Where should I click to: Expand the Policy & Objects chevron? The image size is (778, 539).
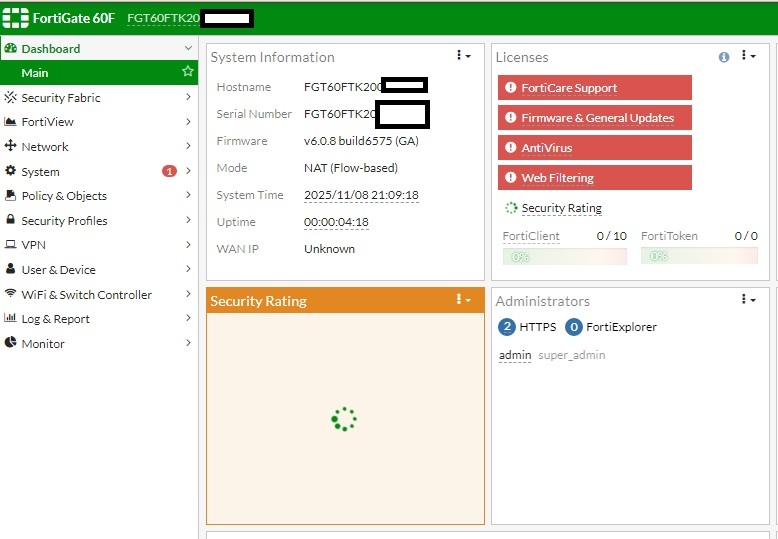188,195
